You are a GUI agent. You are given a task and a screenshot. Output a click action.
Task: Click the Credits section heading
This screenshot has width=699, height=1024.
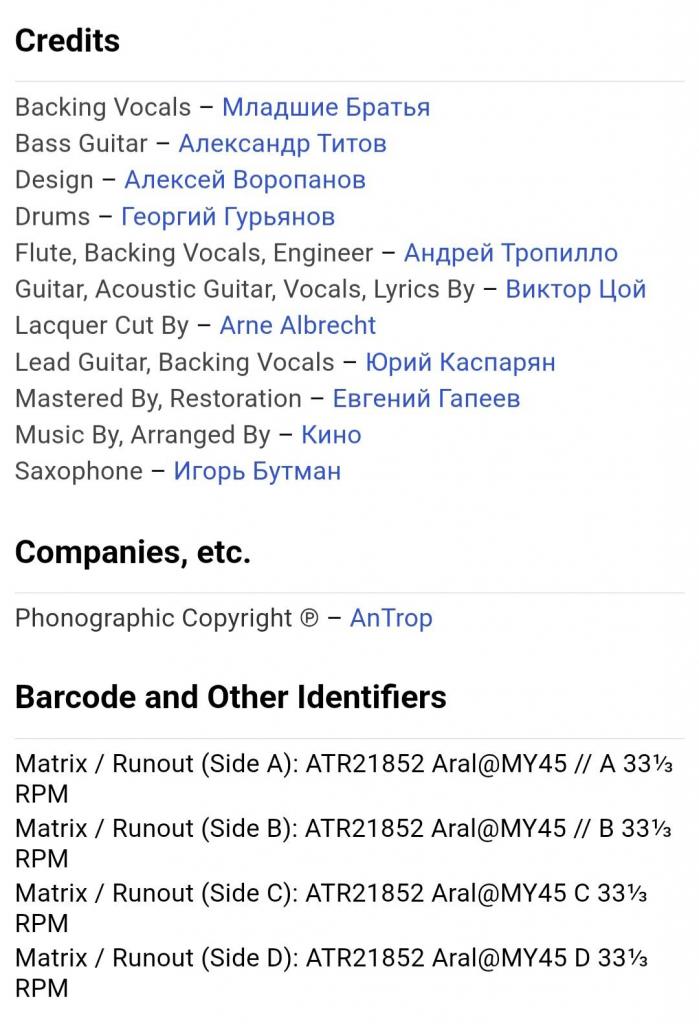coord(67,40)
